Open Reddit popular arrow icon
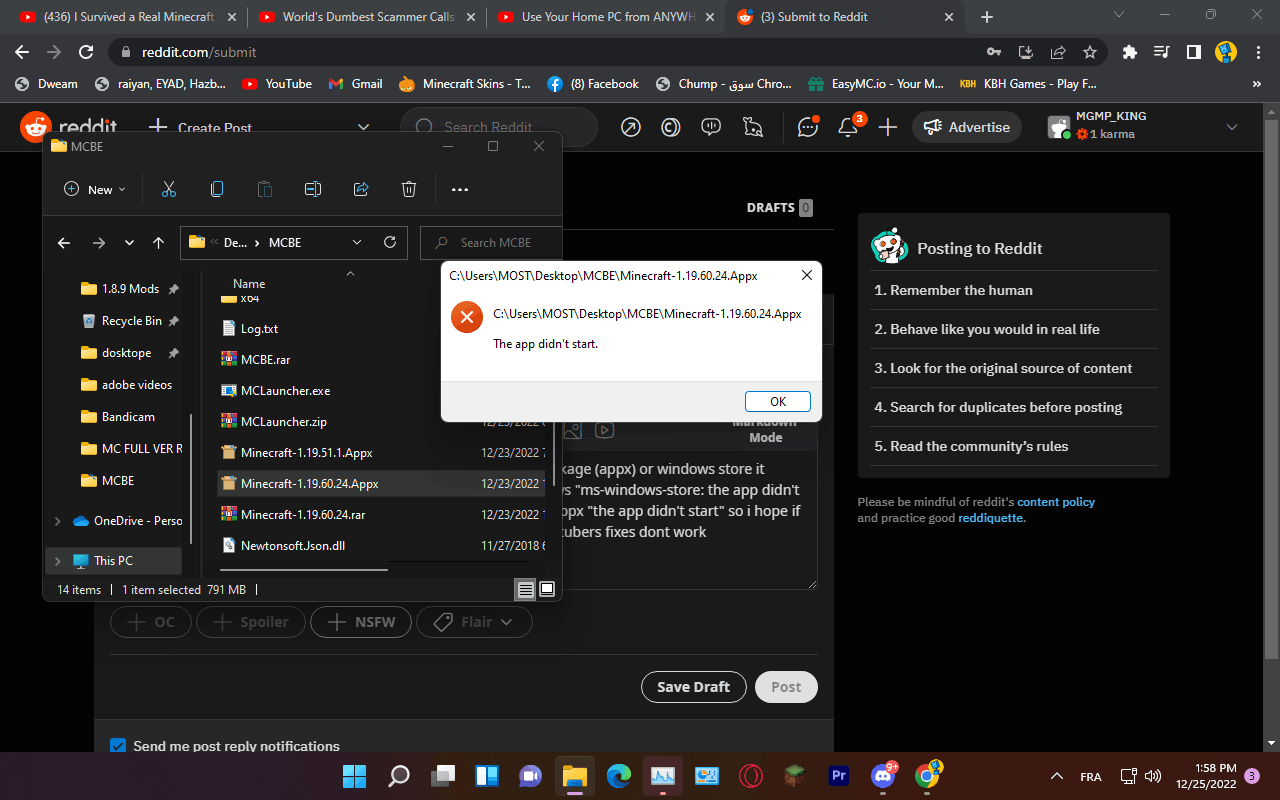Screen dimensions: 1280x800 click(630, 127)
